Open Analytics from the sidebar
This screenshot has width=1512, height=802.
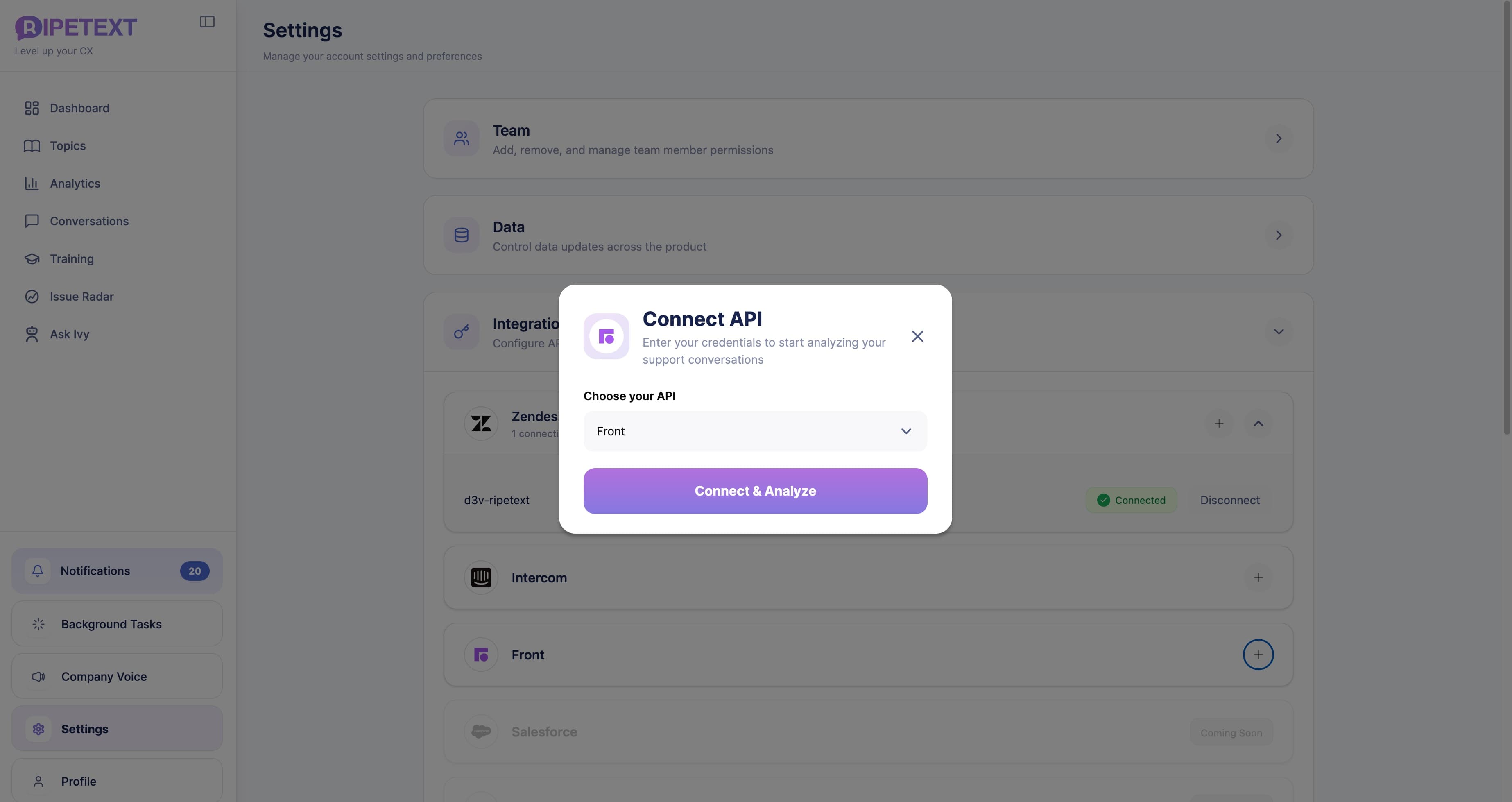(75, 183)
